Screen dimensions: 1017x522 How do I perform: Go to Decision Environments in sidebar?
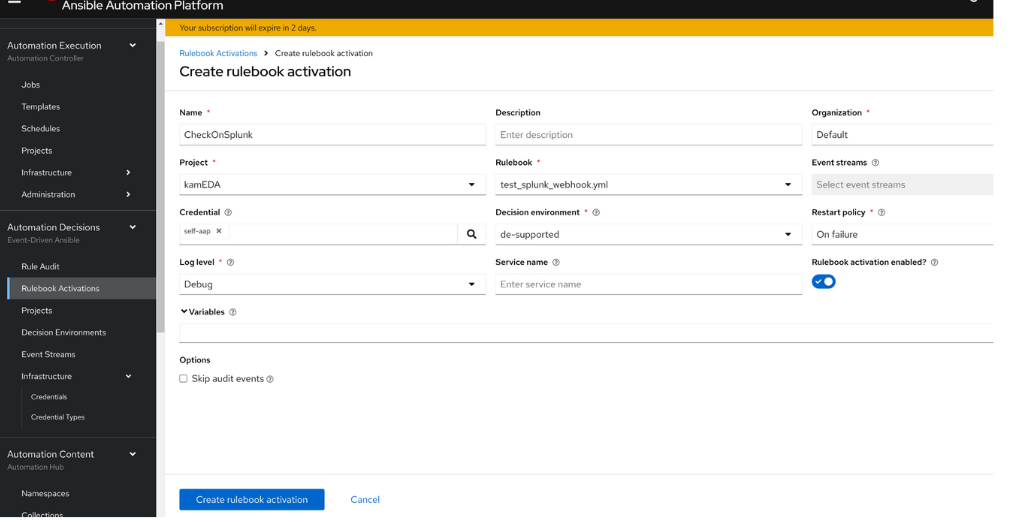click(63, 333)
